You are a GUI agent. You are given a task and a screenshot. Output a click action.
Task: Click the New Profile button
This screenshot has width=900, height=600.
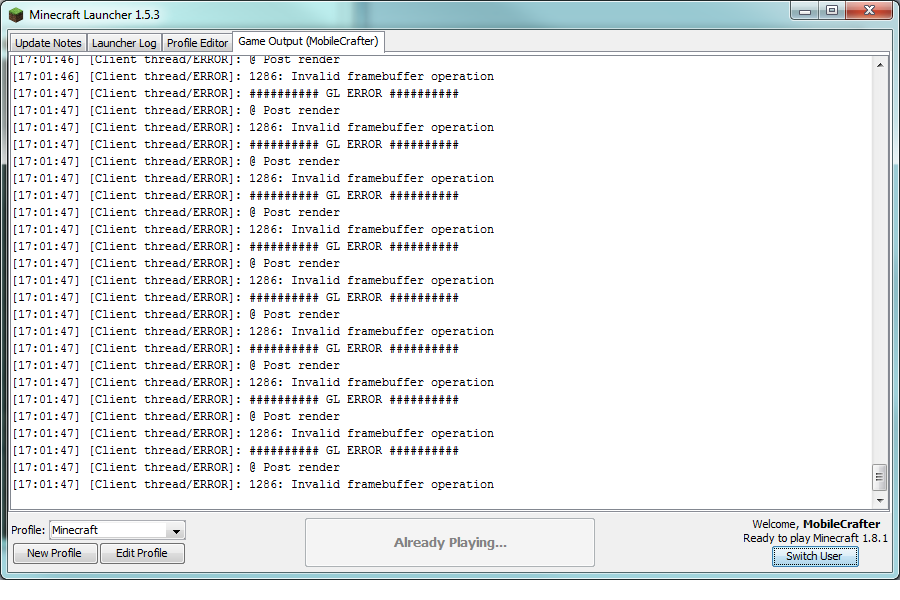click(55, 553)
